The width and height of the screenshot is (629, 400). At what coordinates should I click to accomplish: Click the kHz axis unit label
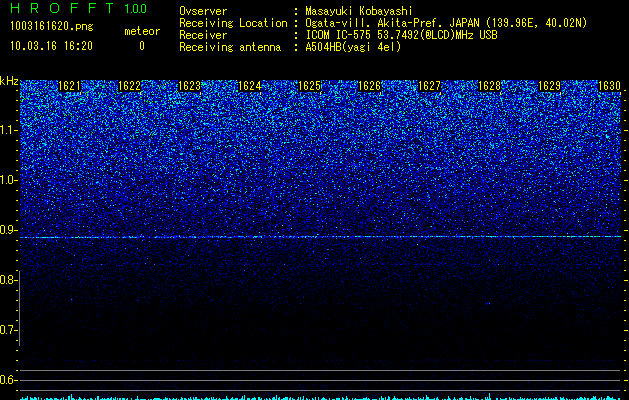pos(9,81)
